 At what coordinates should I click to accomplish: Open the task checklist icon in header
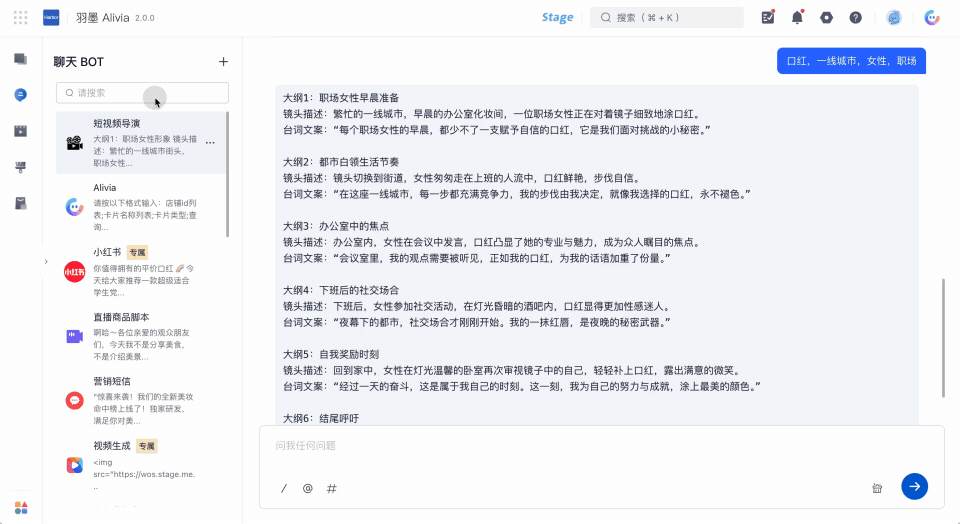(x=768, y=17)
